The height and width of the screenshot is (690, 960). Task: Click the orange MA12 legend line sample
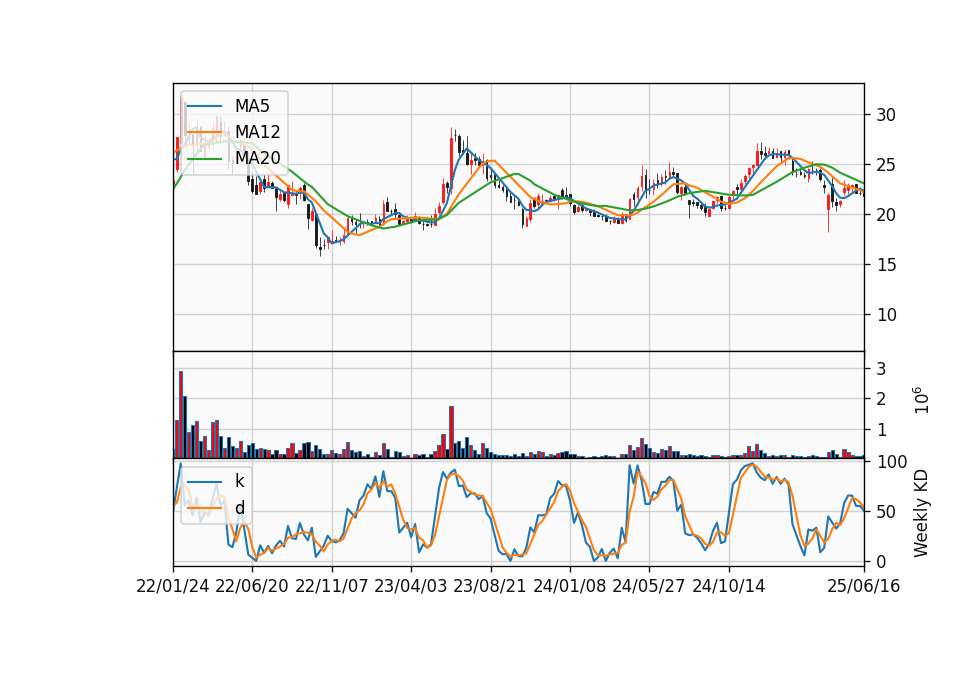tap(204, 132)
